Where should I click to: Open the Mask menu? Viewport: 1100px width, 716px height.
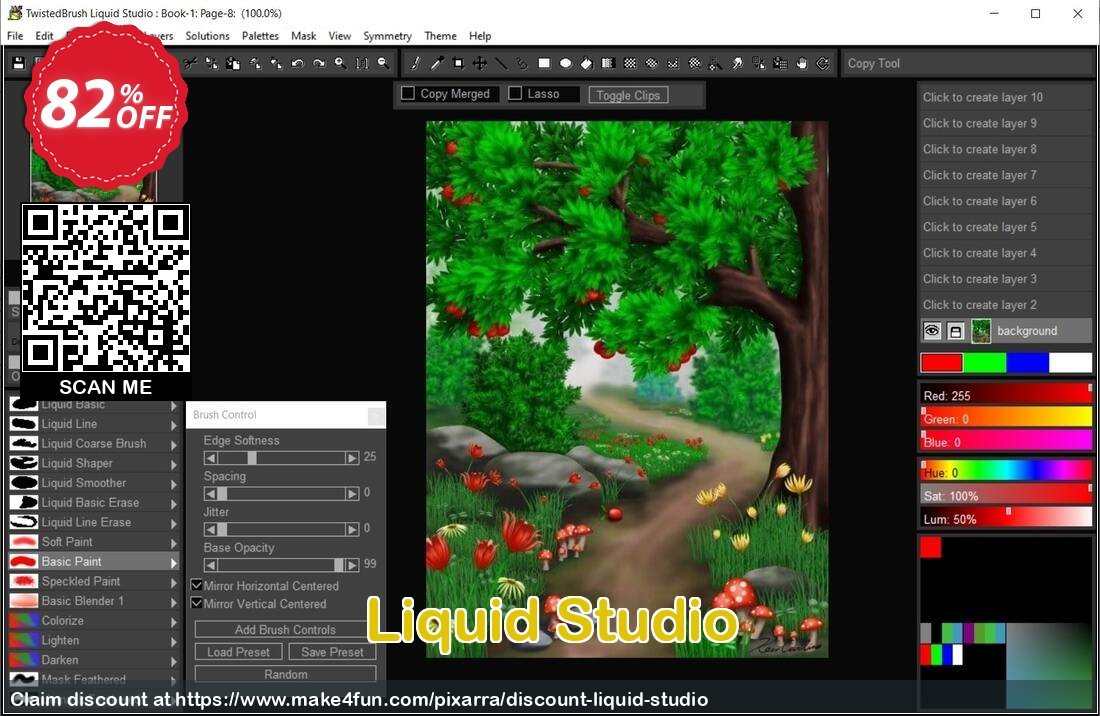point(303,36)
